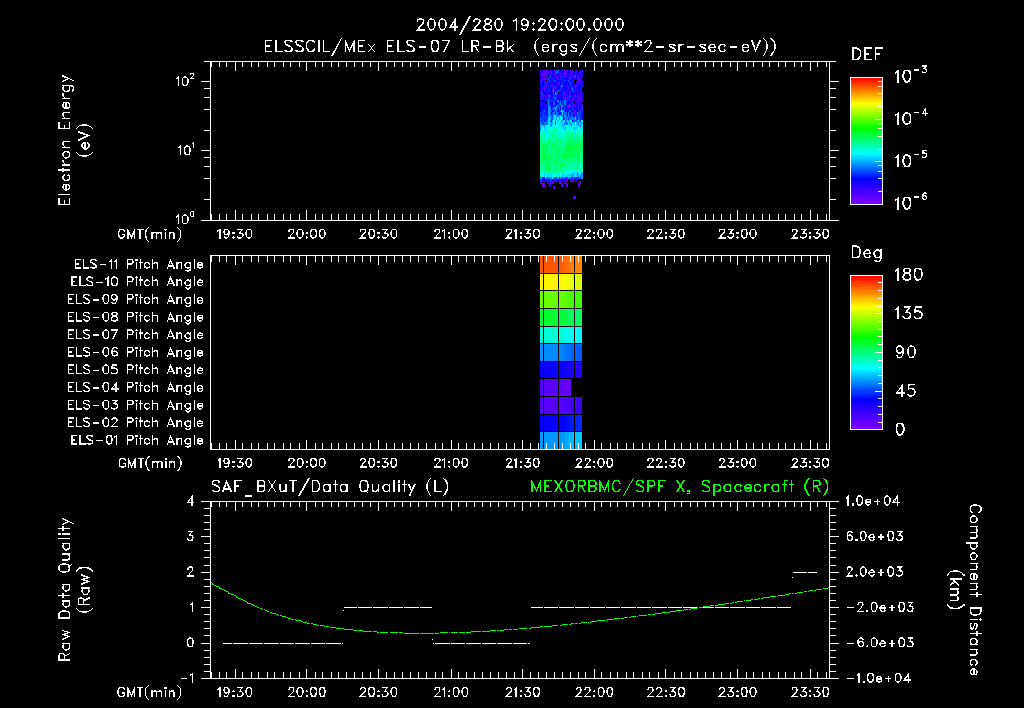Click the data quality value 4 tick label

coord(191,501)
